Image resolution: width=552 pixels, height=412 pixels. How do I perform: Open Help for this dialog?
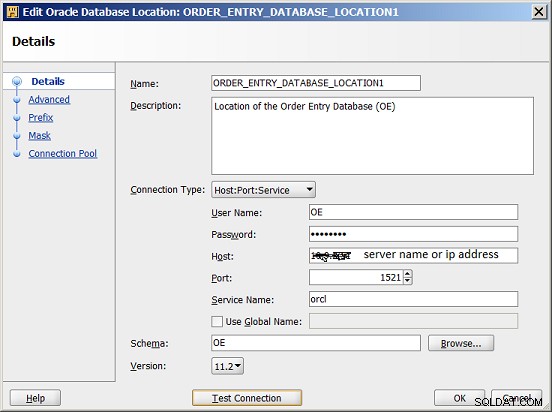point(35,398)
